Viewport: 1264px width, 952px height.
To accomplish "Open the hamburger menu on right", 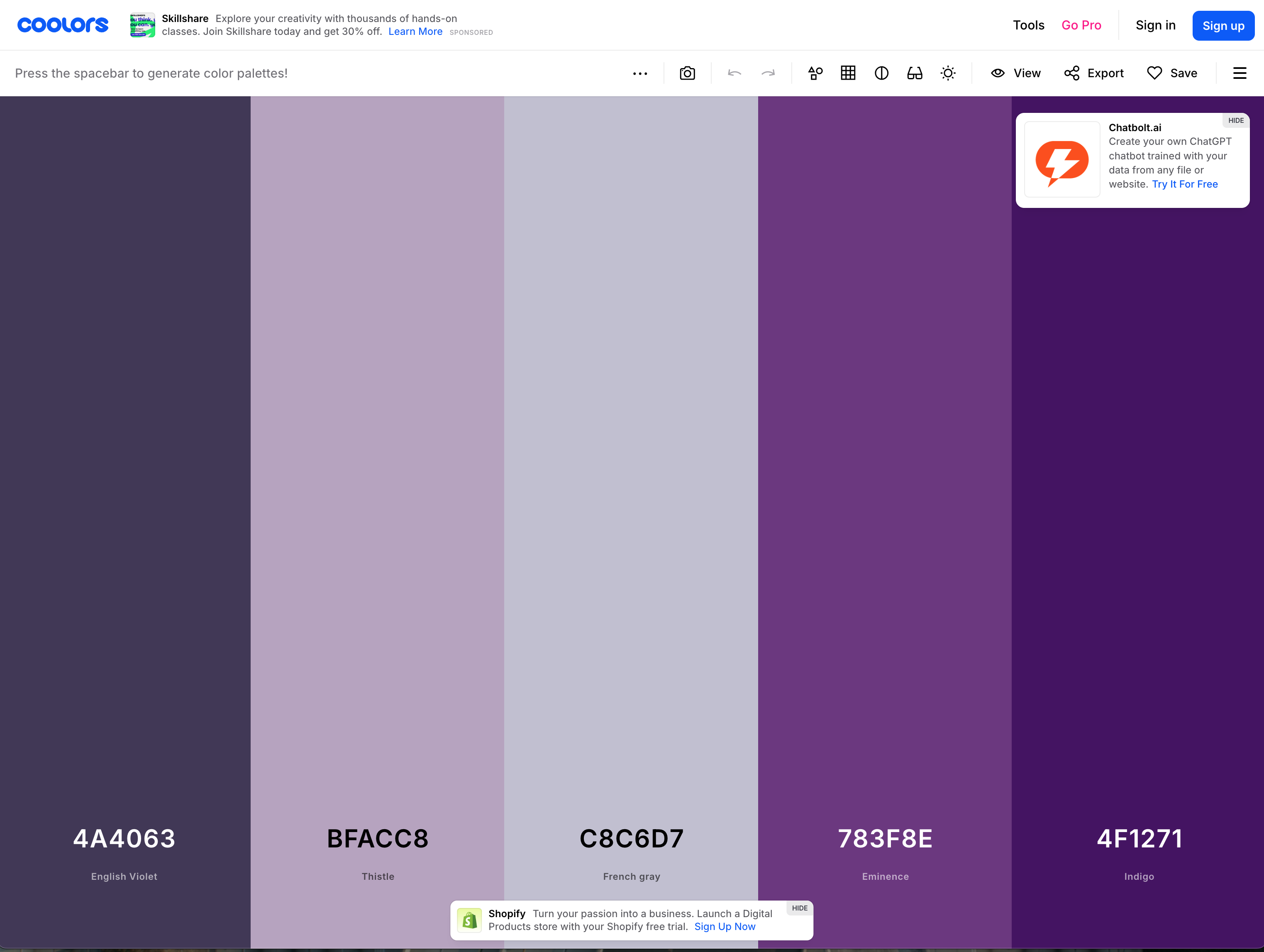I will [x=1240, y=73].
